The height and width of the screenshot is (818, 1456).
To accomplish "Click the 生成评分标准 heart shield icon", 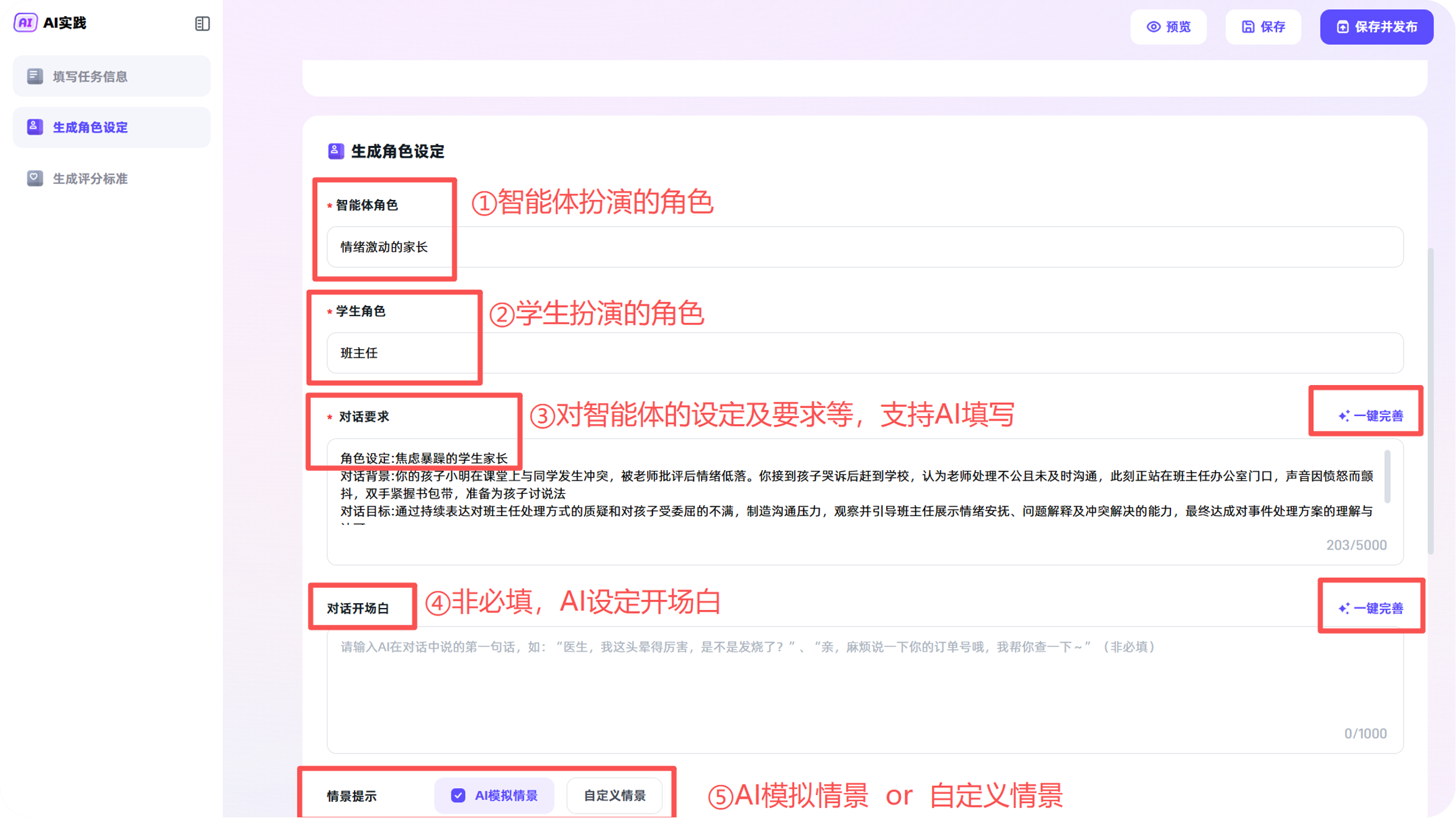I will 35,179.
